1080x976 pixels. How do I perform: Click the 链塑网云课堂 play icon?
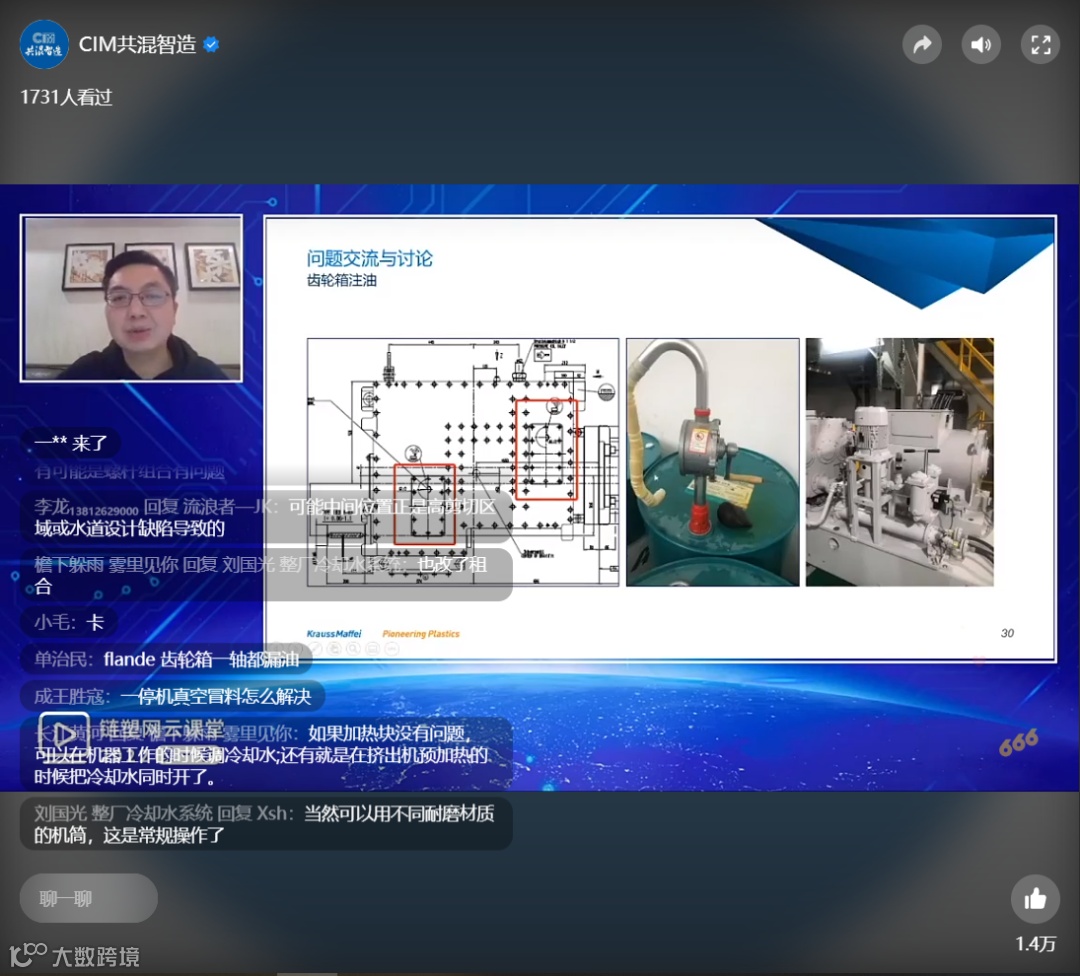click(63, 734)
